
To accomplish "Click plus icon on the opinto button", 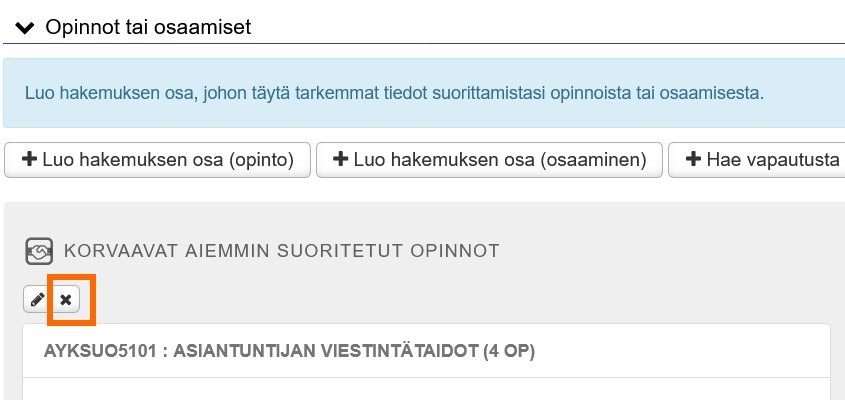I will pyautogui.click(x=29, y=159).
